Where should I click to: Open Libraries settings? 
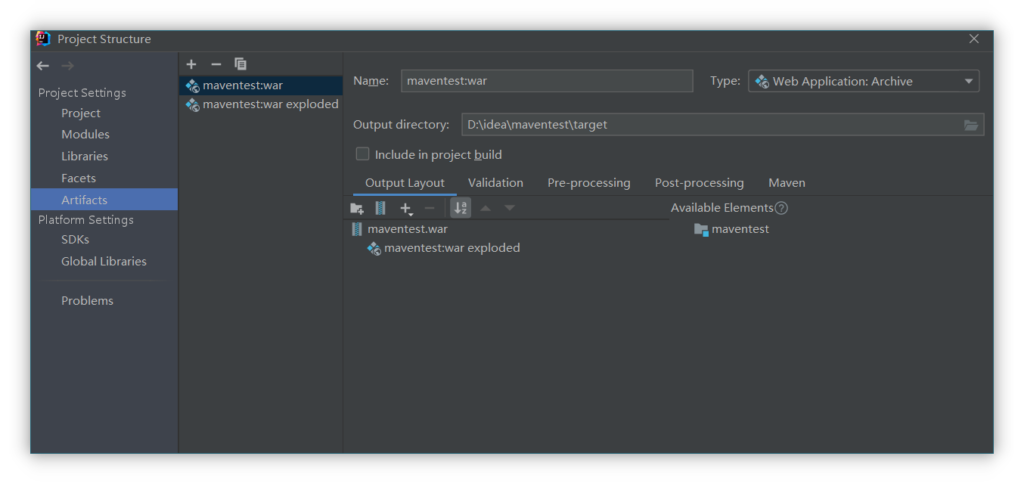pyautogui.click(x=85, y=156)
